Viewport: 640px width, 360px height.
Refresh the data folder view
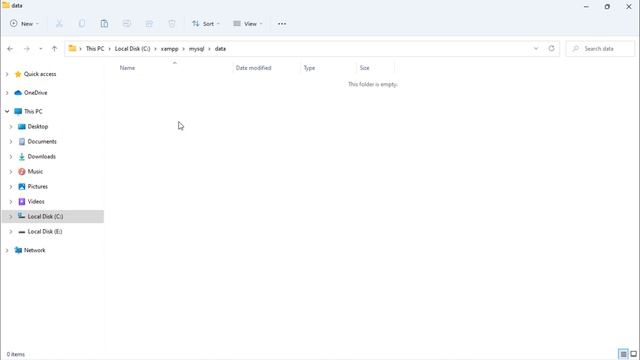551,49
